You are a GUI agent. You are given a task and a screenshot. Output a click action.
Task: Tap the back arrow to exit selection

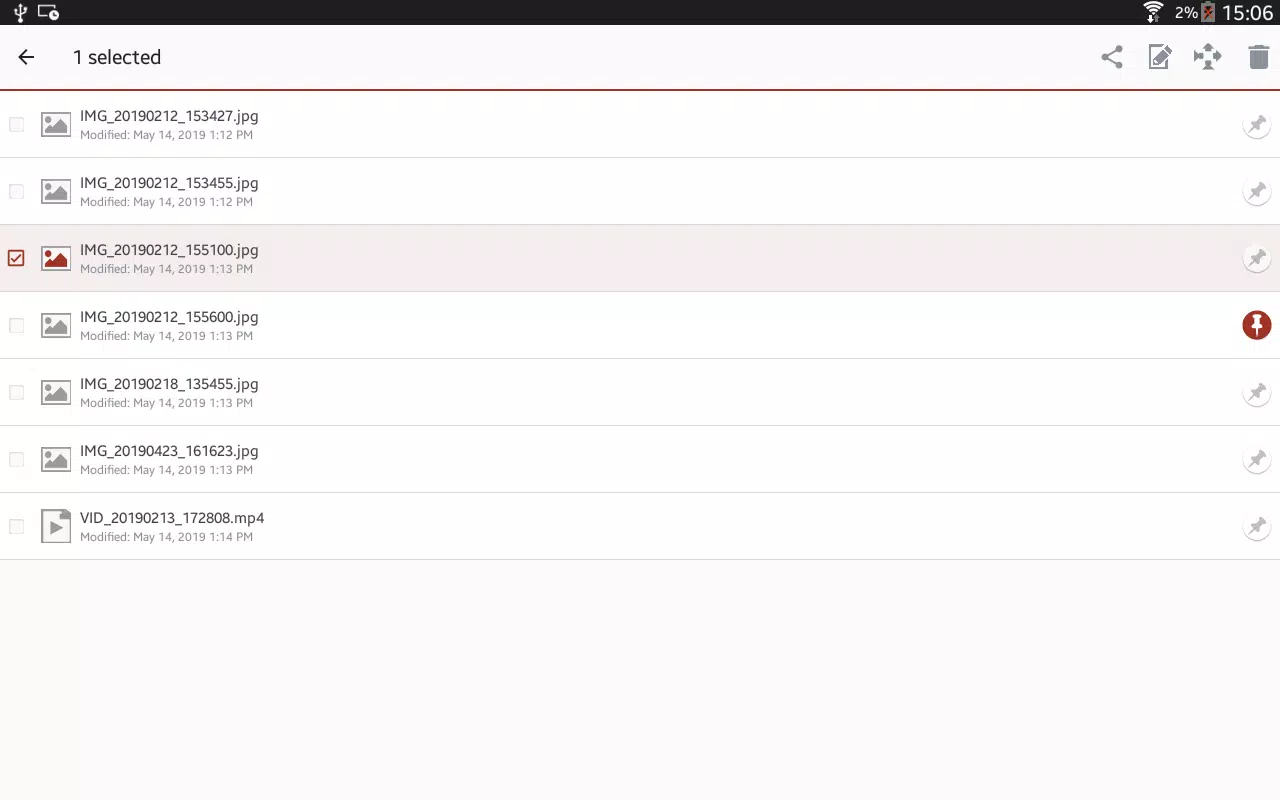point(26,57)
